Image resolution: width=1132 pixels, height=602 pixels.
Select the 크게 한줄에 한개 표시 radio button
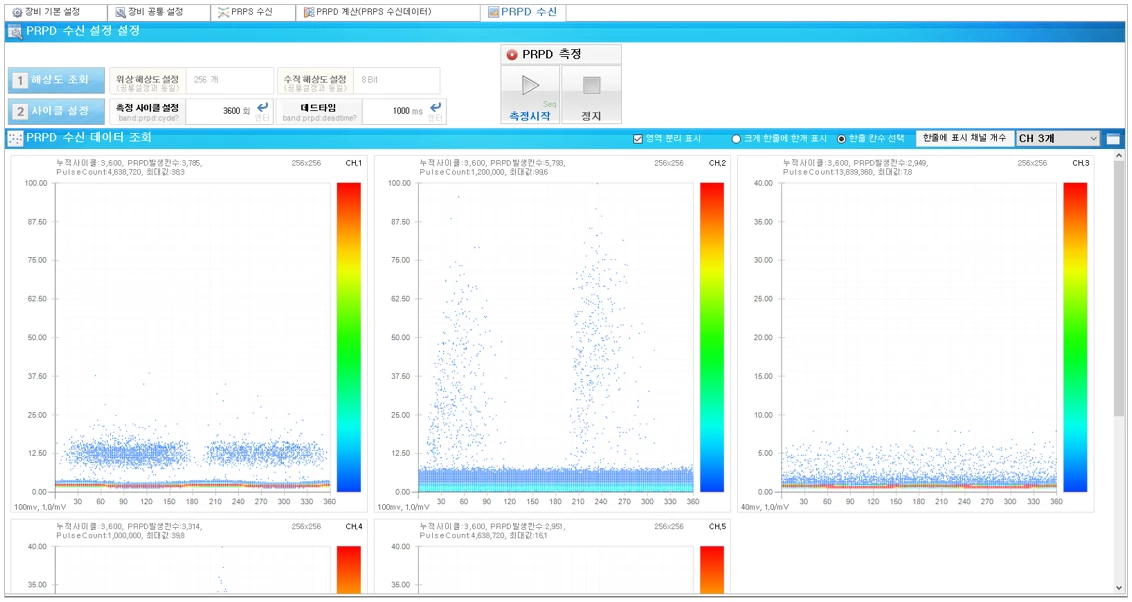pos(736,139)
